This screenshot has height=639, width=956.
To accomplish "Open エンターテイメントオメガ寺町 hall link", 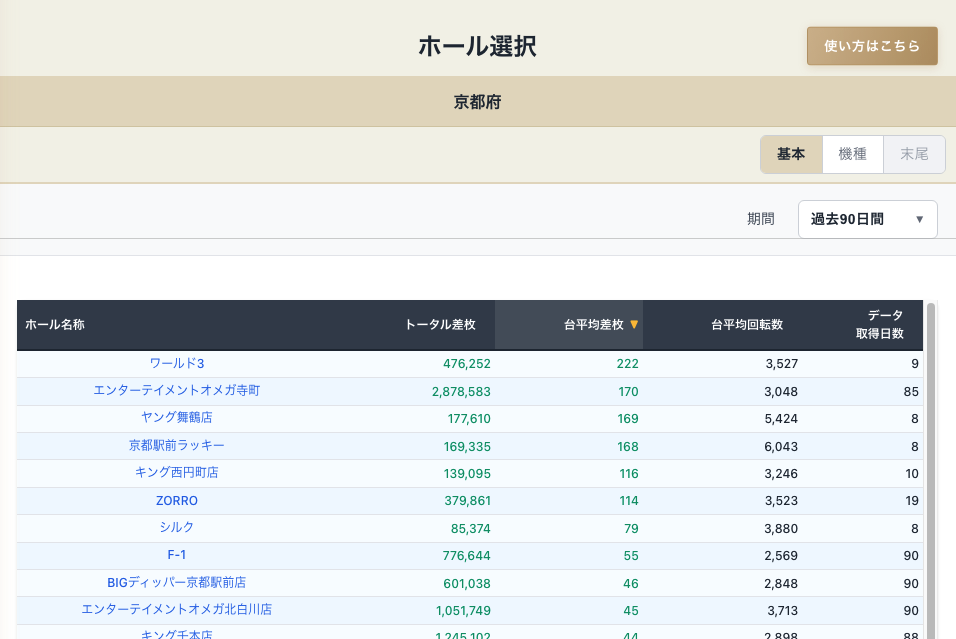I will (177, 390).
